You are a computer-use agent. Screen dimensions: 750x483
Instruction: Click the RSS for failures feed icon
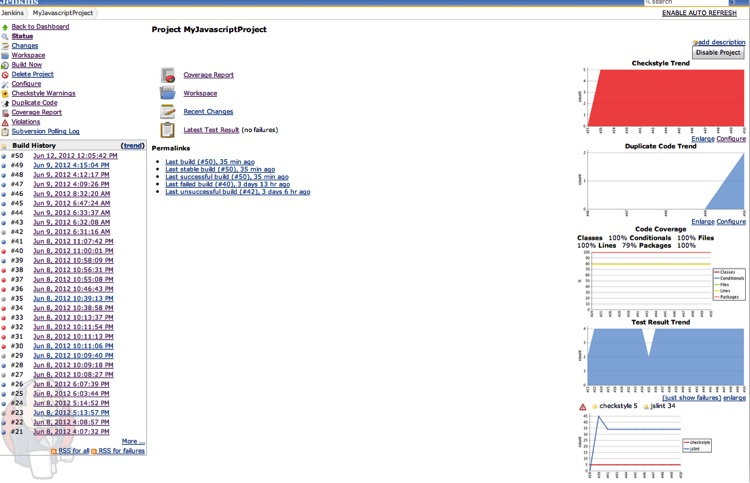[94, 451]
